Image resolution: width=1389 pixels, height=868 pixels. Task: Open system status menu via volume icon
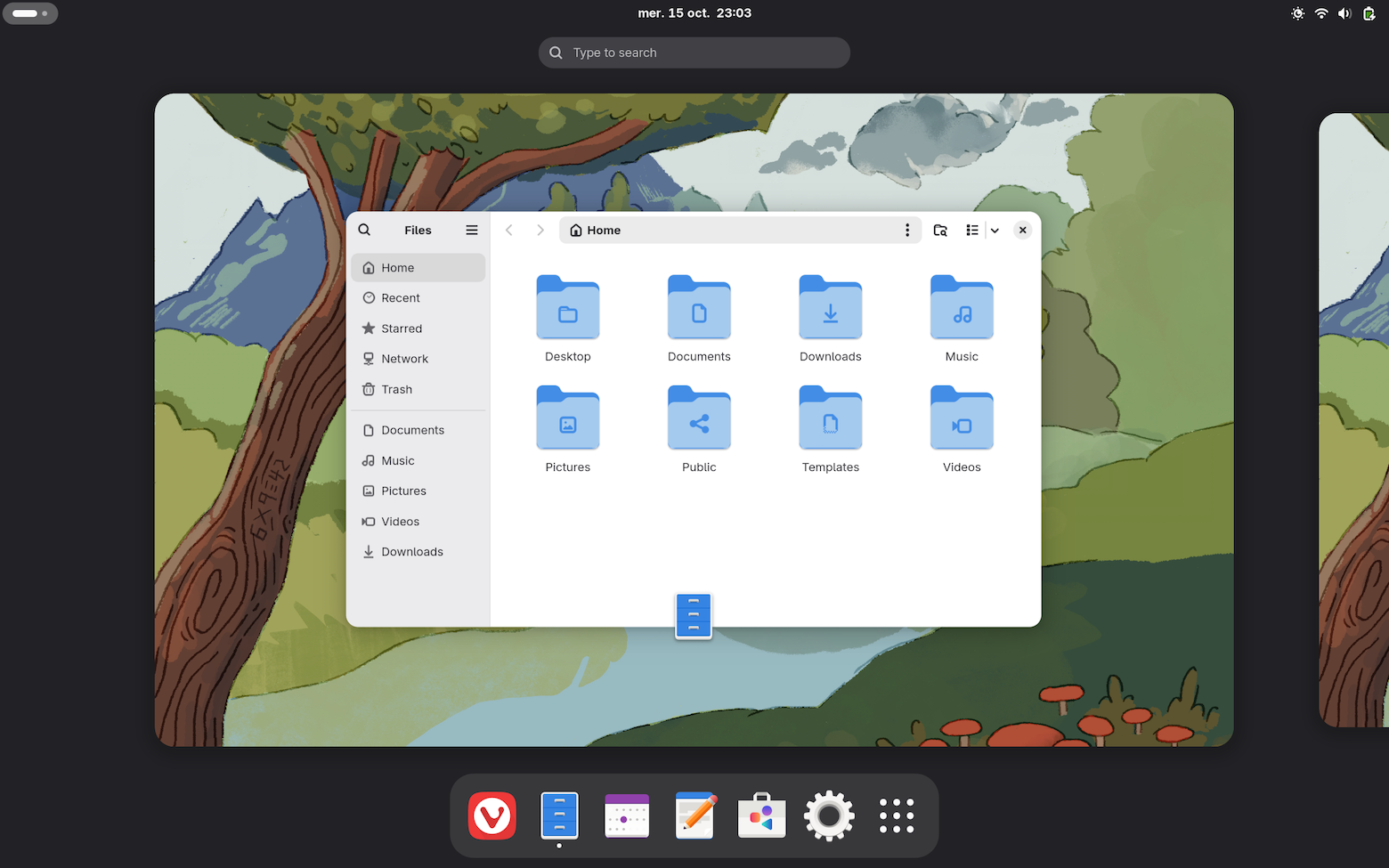[x=1344, y=13]
